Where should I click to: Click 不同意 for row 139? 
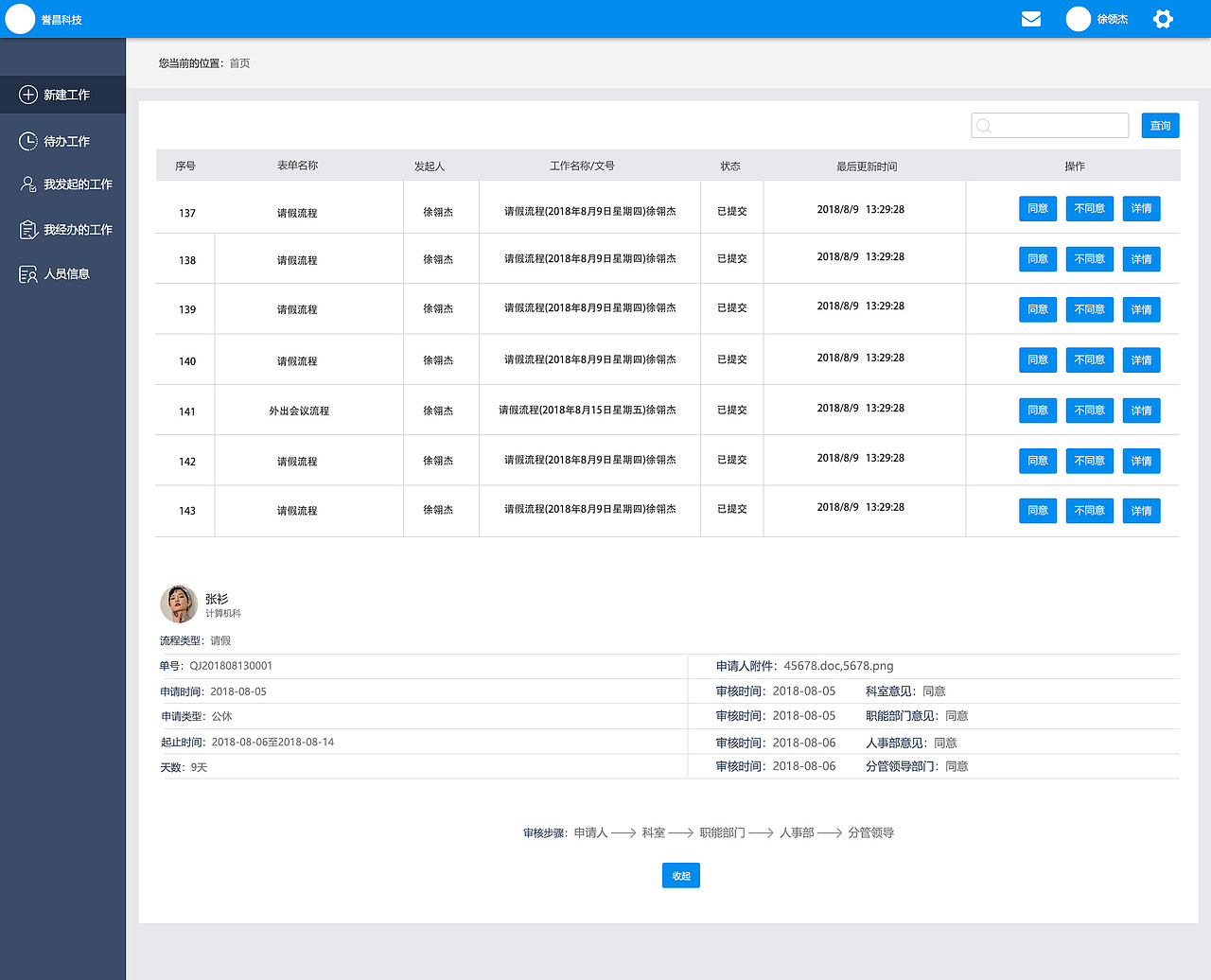(1089, 309)
